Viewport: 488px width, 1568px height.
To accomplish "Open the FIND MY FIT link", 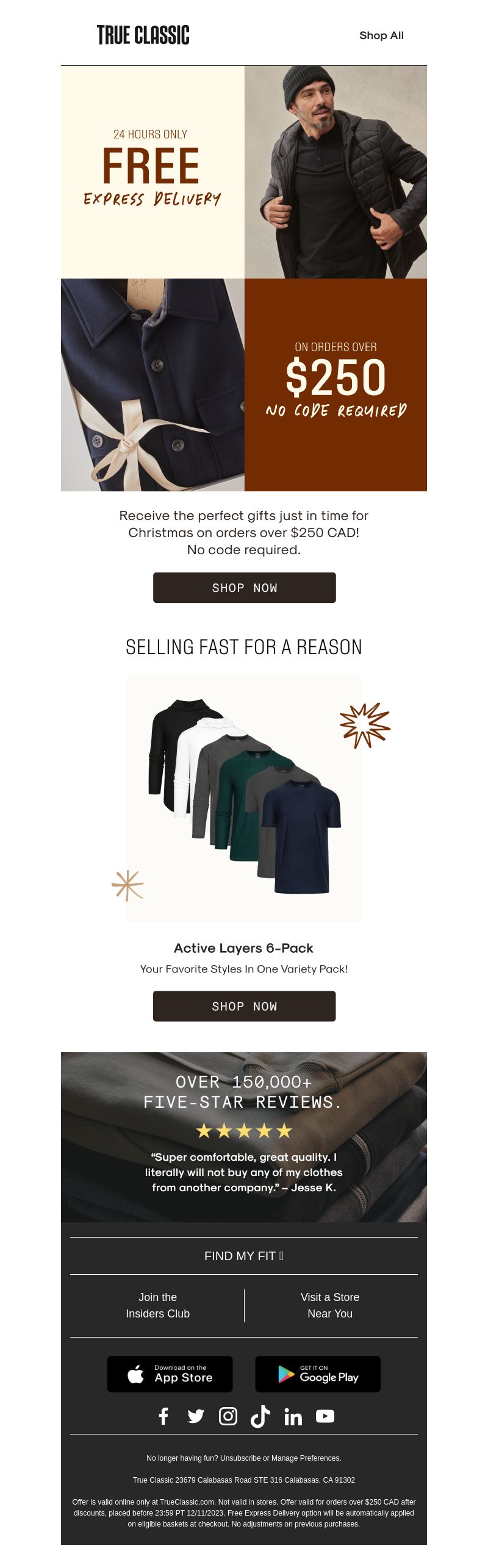I will [244, 1256].
